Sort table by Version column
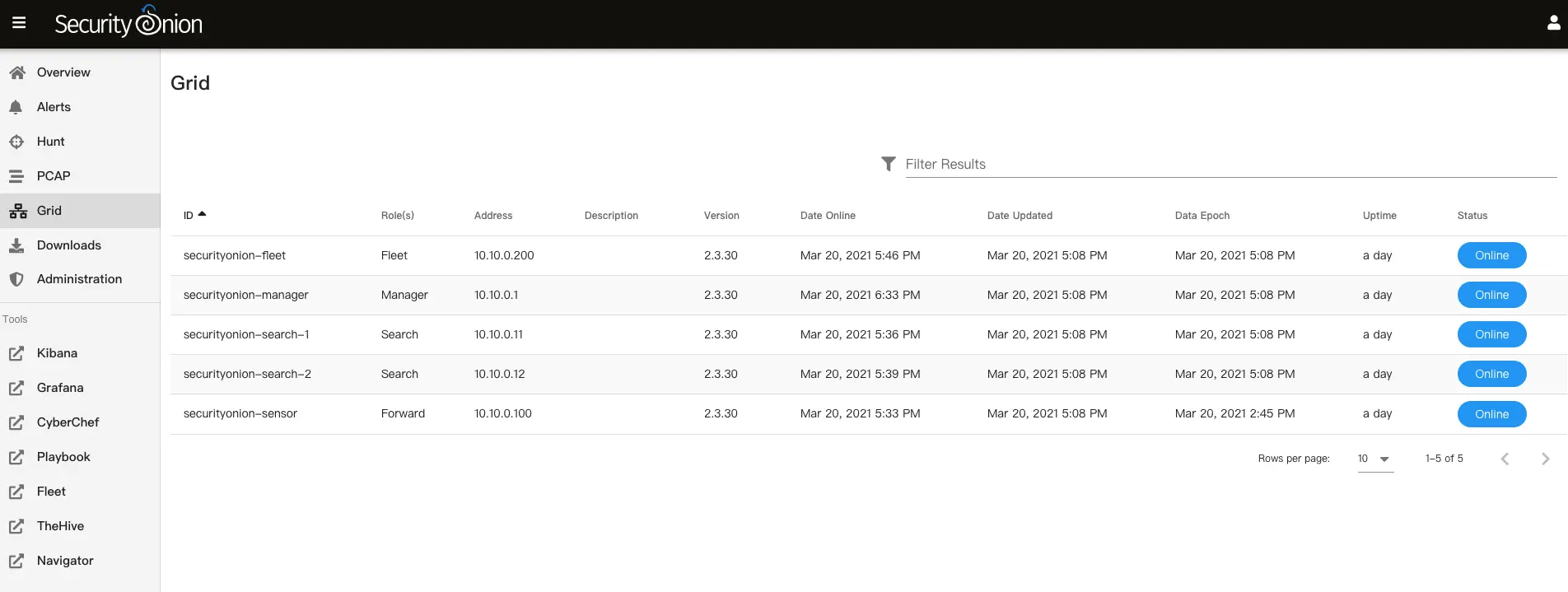Image resolution: width=1568 pixels, height=592 pixels. 721,216
